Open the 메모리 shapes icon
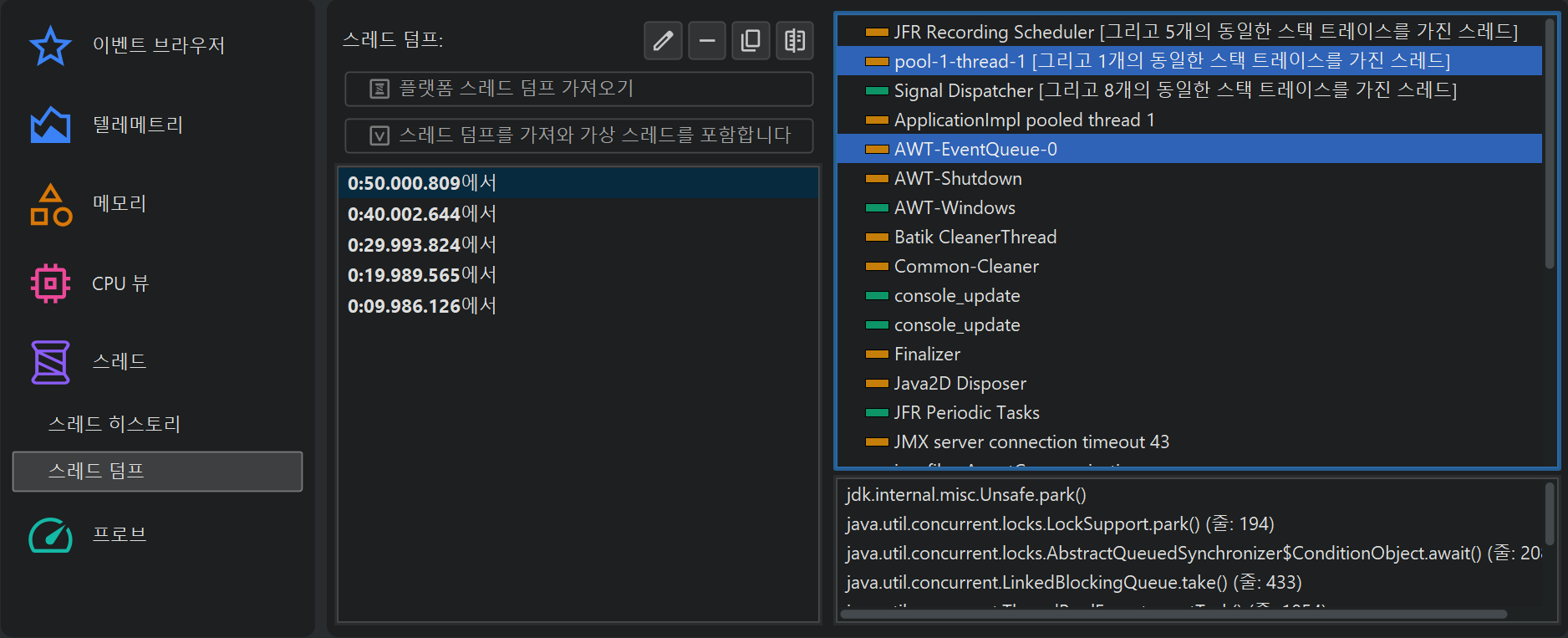 click(50, 205)
